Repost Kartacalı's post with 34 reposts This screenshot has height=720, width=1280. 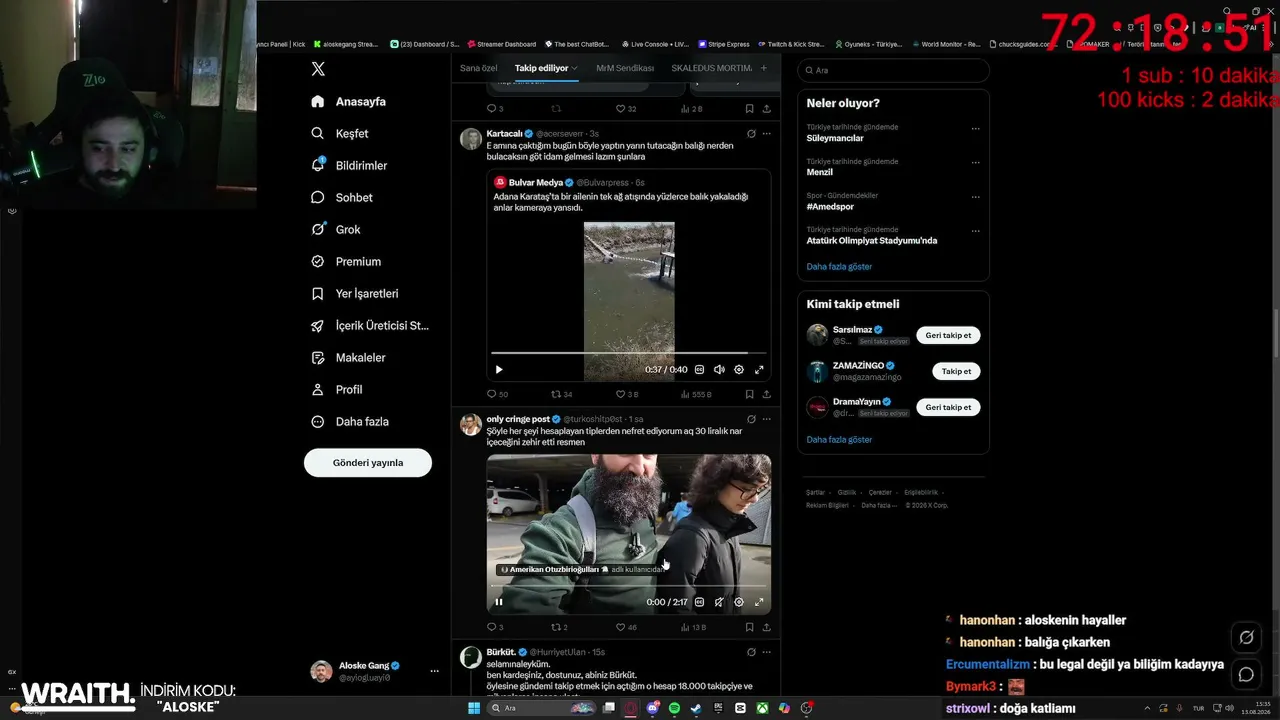click(x=562, y=394)
